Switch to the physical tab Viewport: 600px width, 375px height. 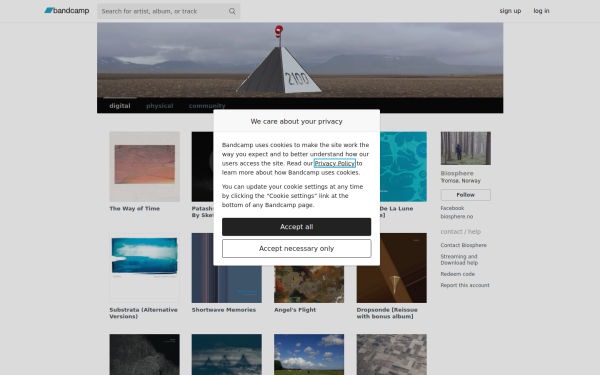coord(160,106)
